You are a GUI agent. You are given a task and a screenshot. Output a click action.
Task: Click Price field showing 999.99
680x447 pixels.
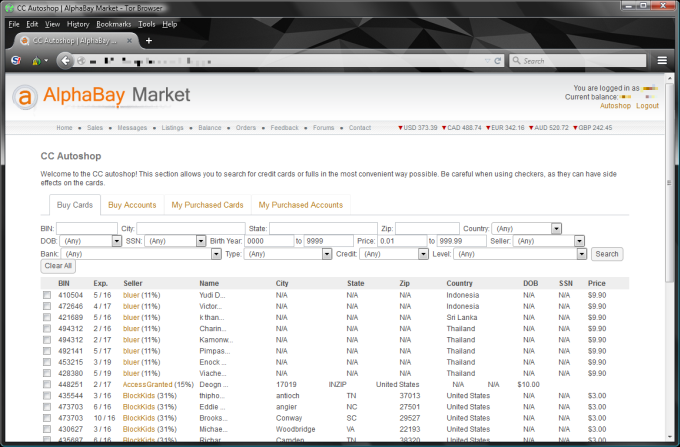coord(461,241)
